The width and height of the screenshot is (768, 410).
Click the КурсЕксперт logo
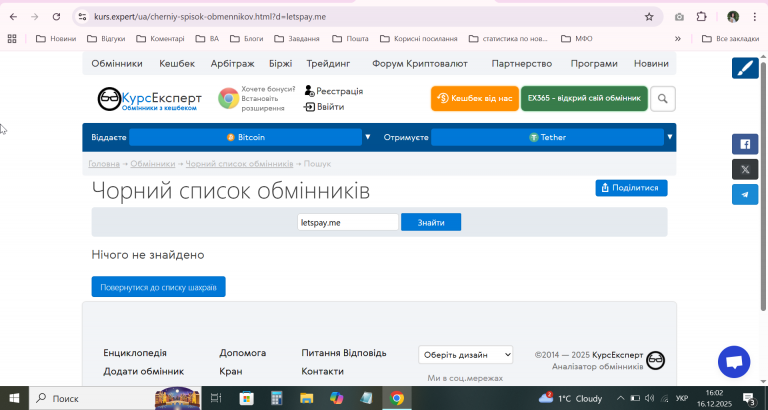click(150, 99)
